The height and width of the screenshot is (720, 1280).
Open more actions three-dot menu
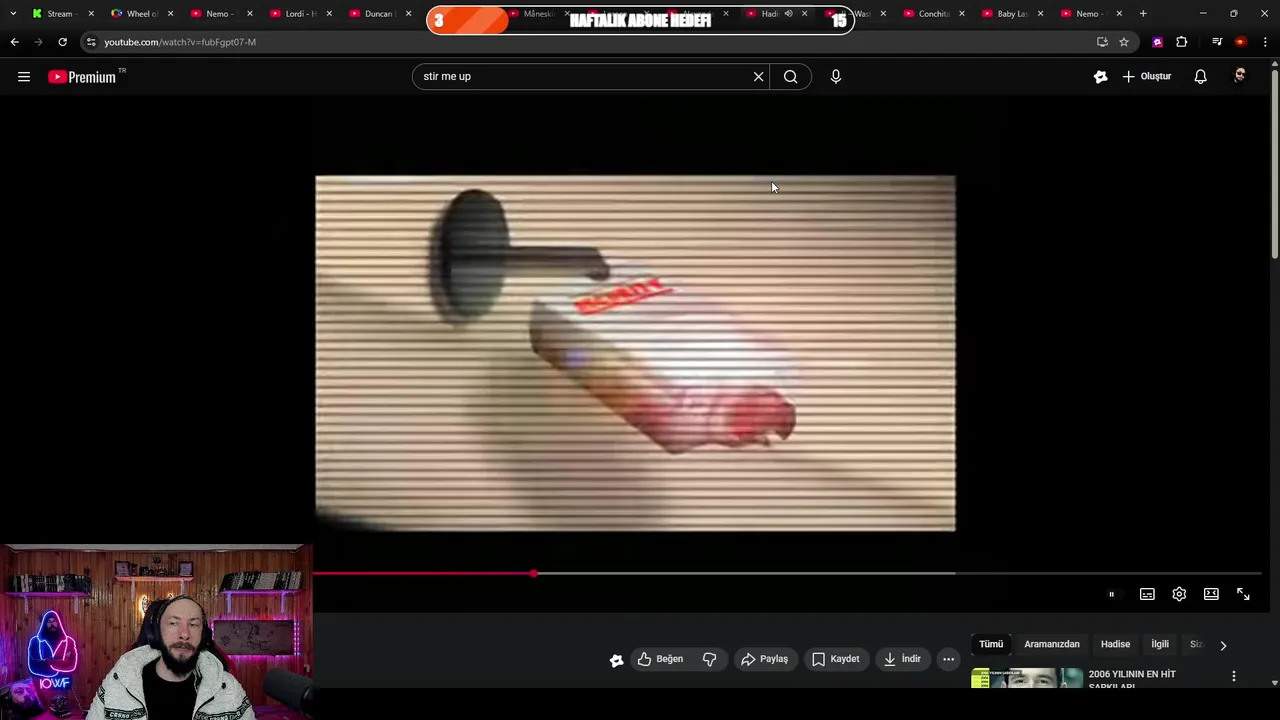pyautogui.click(x=948, y=659)
